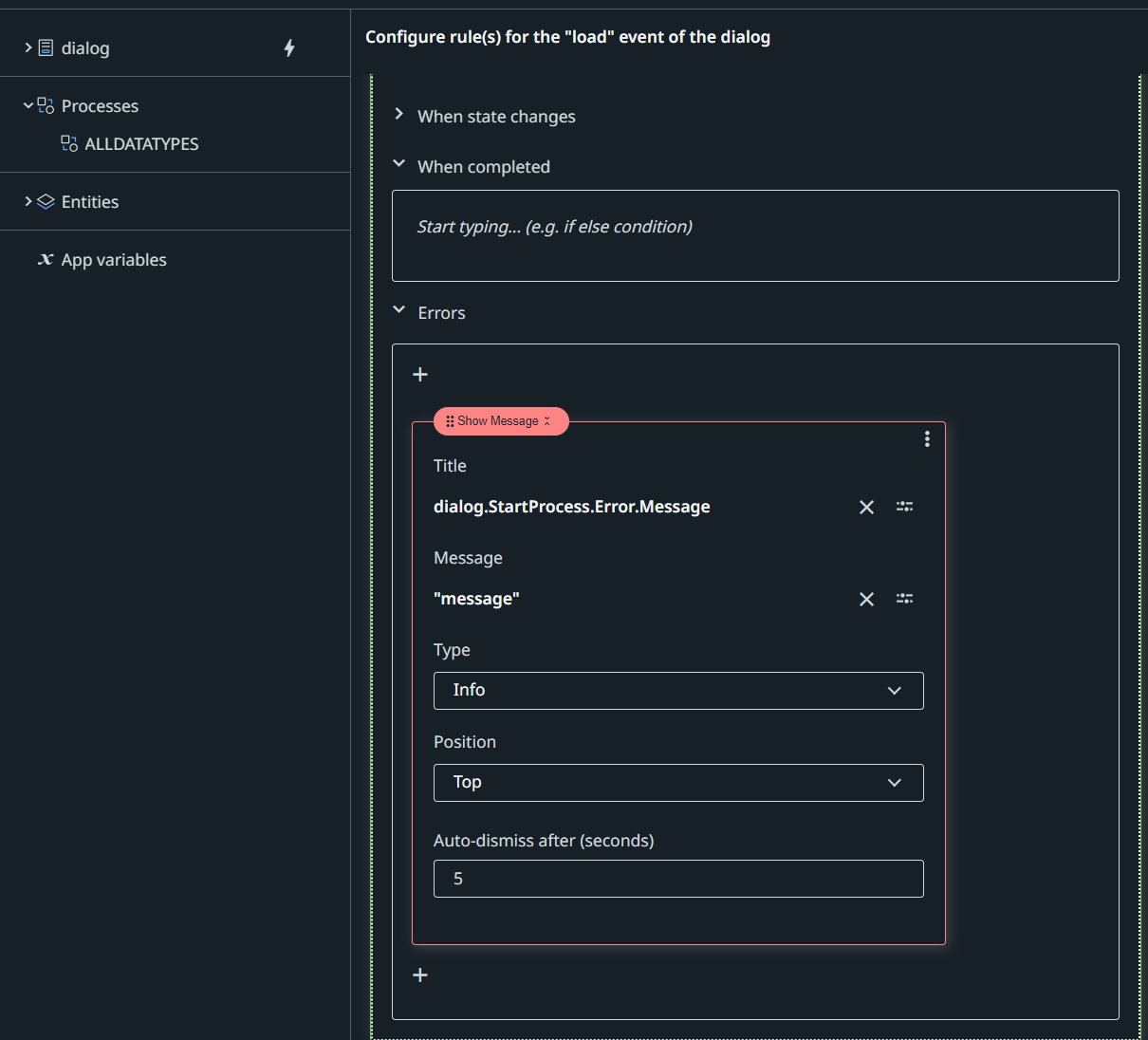Viewport: 1148px width, 1040px height.
Task: Click the lightning bolt events icon beside dialog
Action: pyautogui.click(x=289, y=47)
